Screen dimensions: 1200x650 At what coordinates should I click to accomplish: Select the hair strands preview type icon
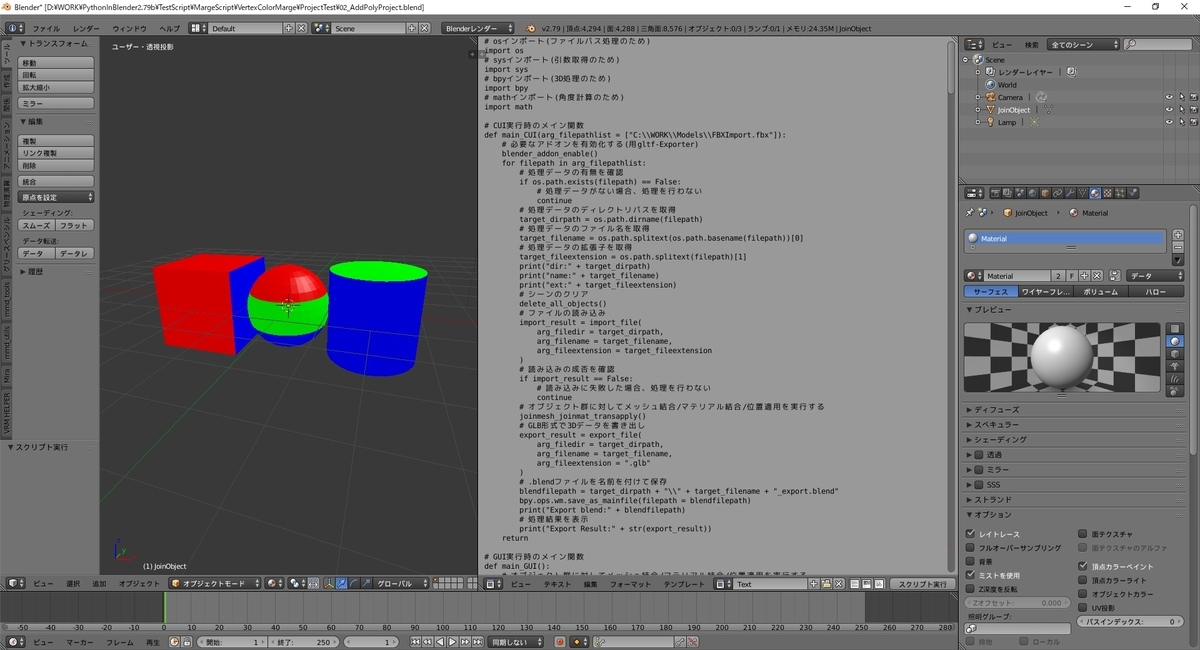pyautogui.click(x=1175, y=379)
